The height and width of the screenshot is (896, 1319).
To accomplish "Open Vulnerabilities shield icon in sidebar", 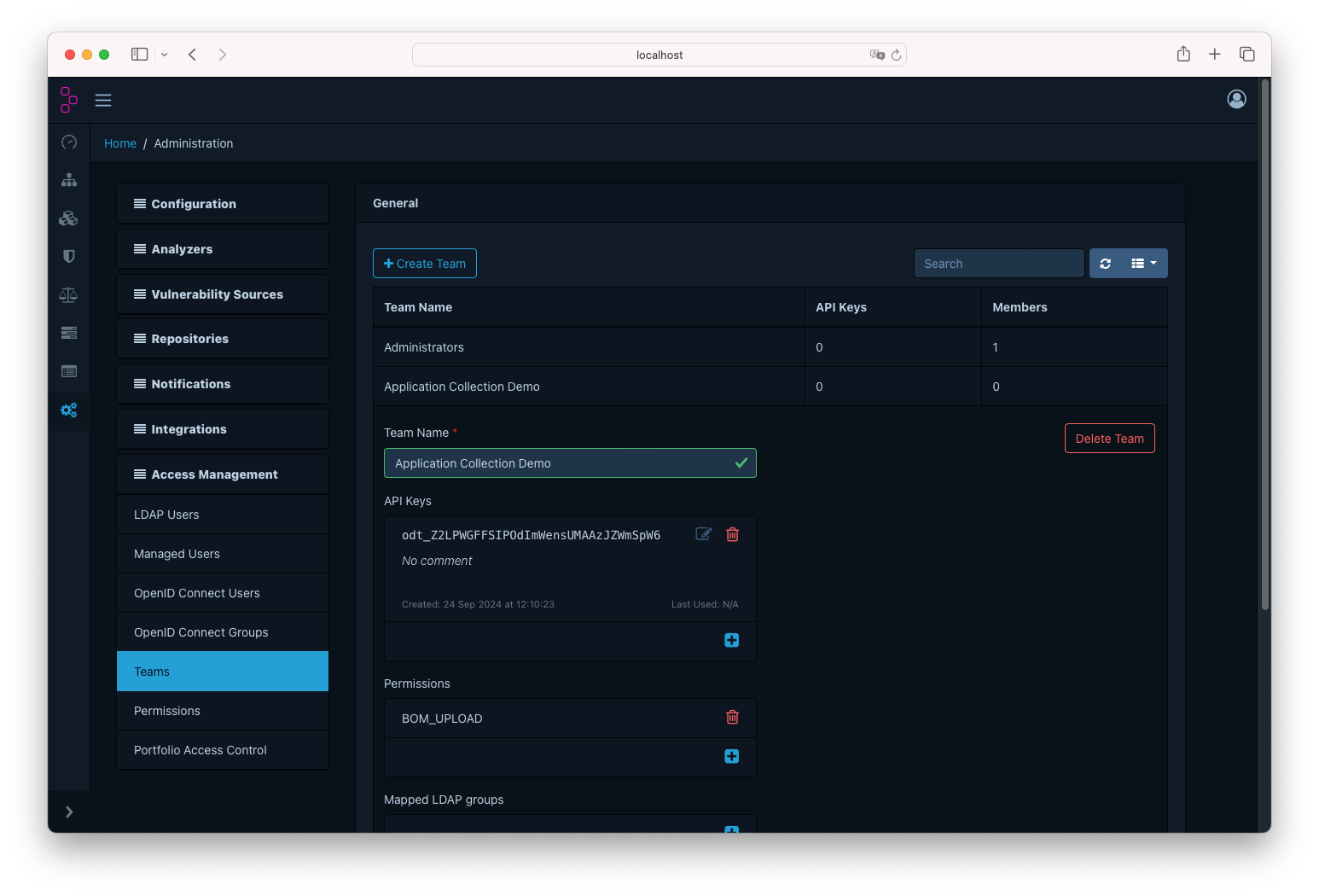I will coord(69,256).
